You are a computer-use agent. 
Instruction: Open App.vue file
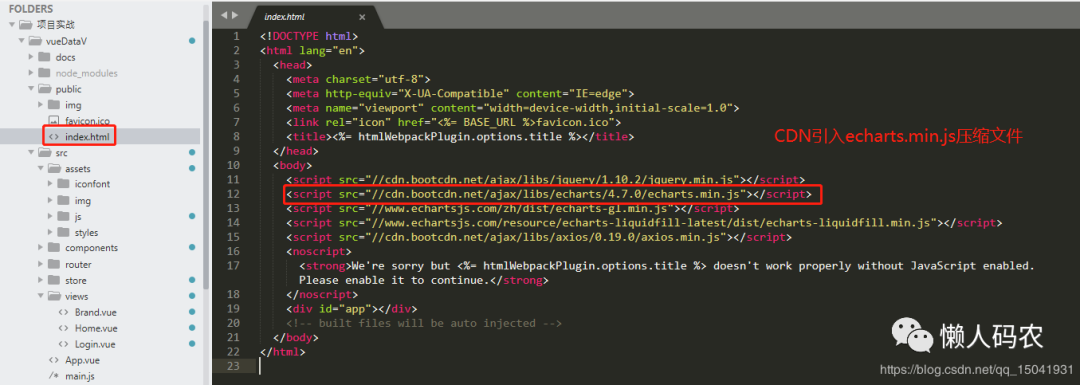click(x=83, y=360)
